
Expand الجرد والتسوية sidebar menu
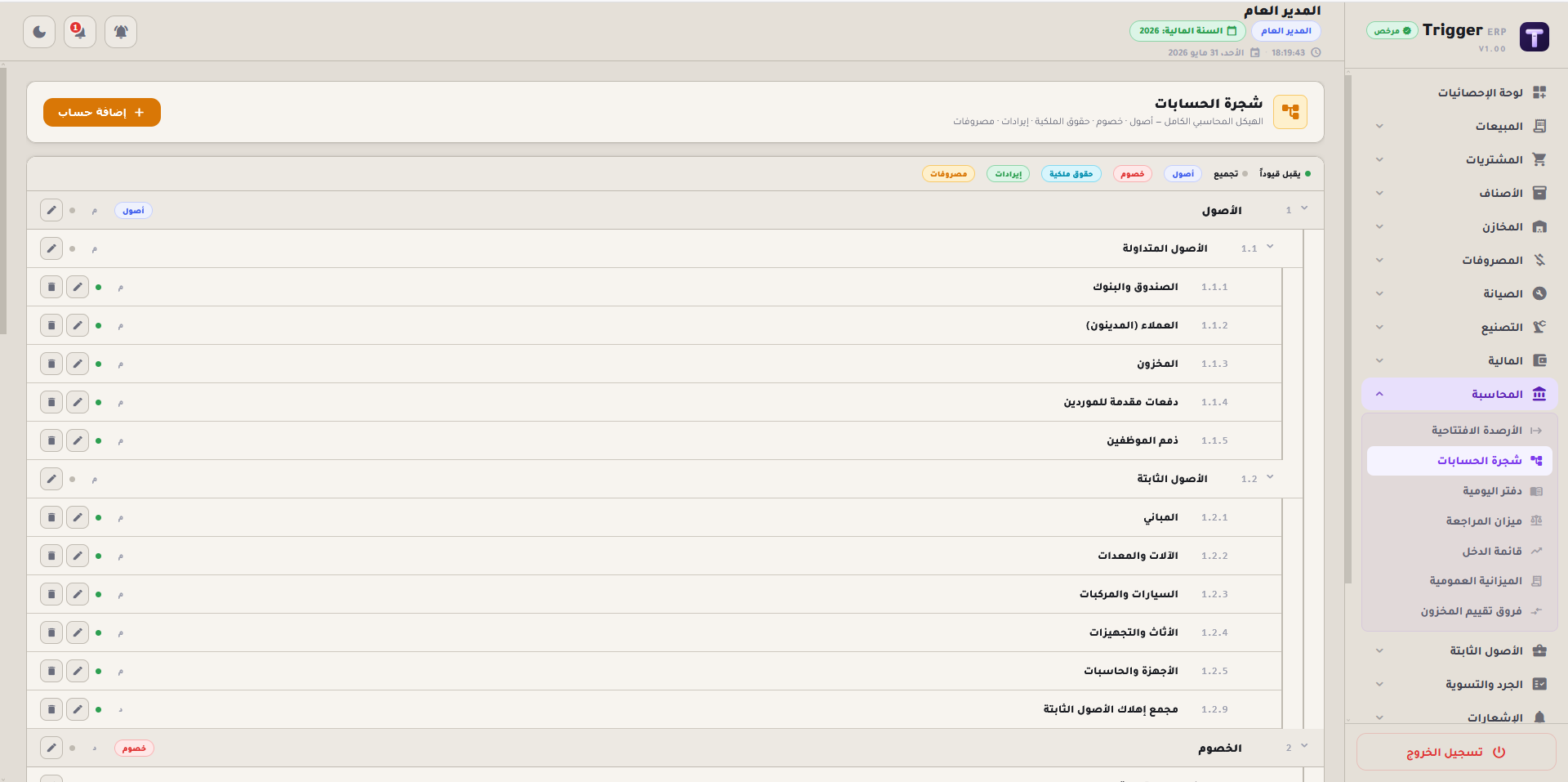(1459, 684)
